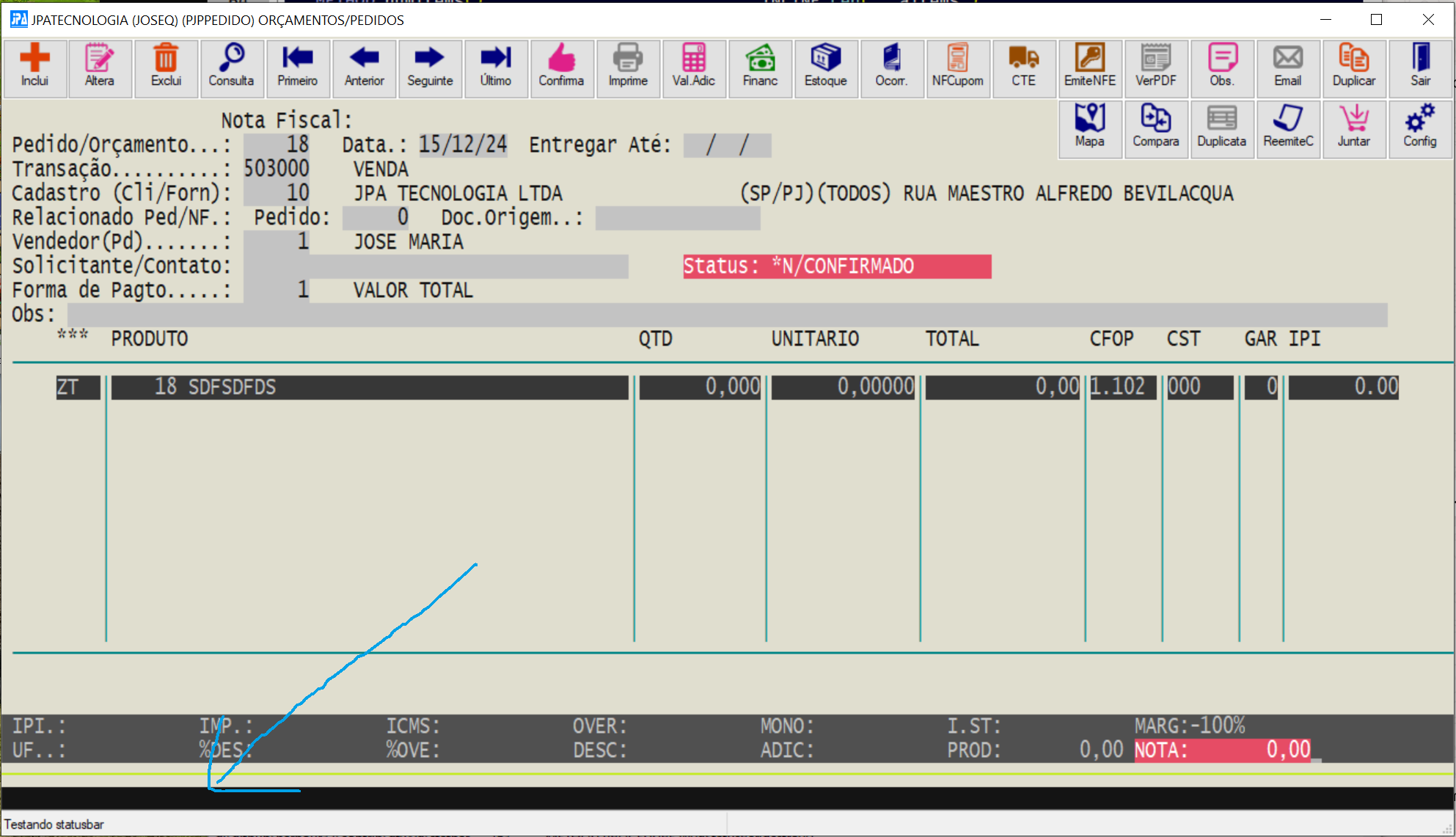Click the red Status N/CONFIRMADO label
1456x837 pixels.
pos(836,266)
